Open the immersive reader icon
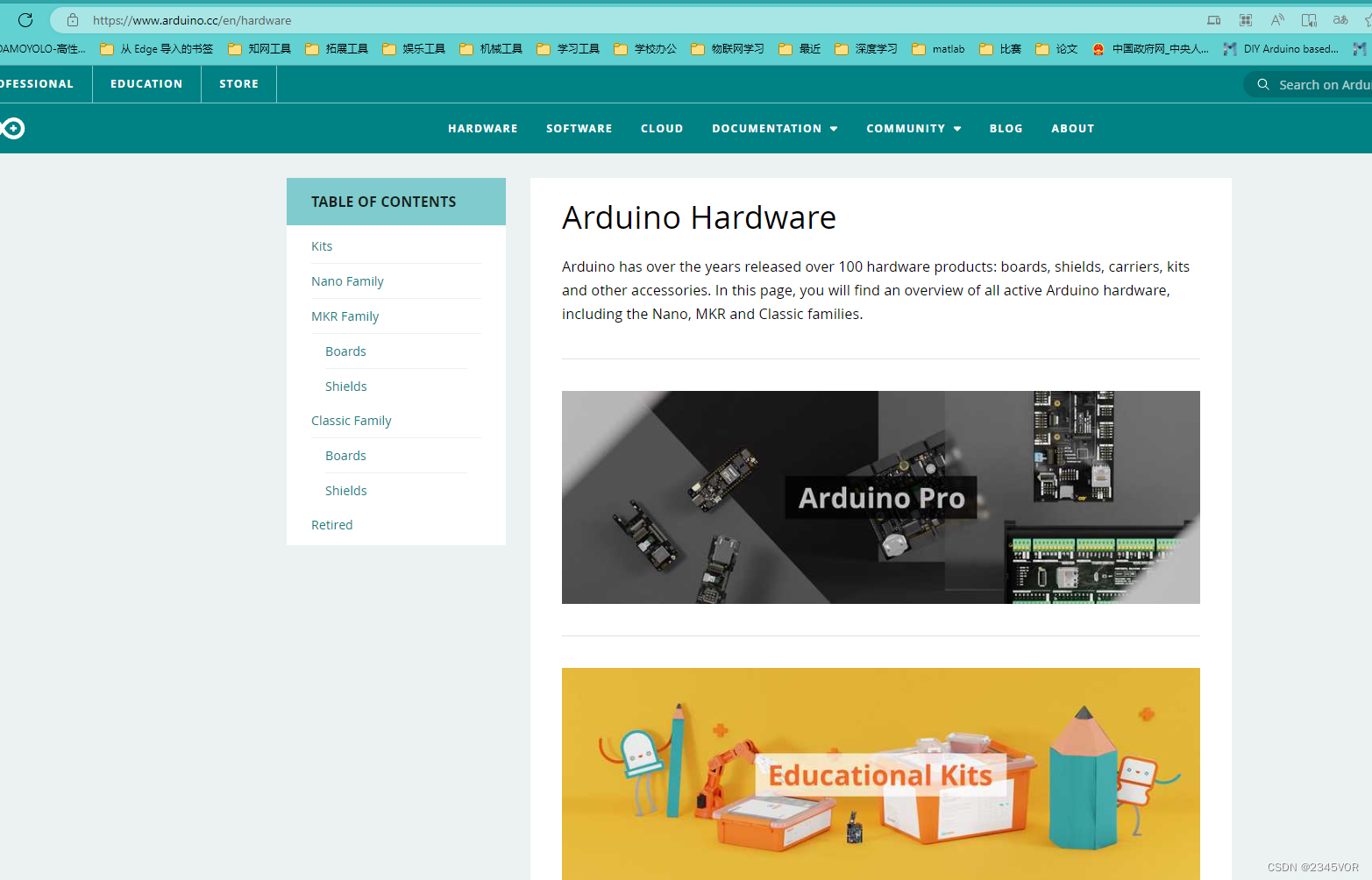This screenshot has width=1372, height=880. [1309, 20]
